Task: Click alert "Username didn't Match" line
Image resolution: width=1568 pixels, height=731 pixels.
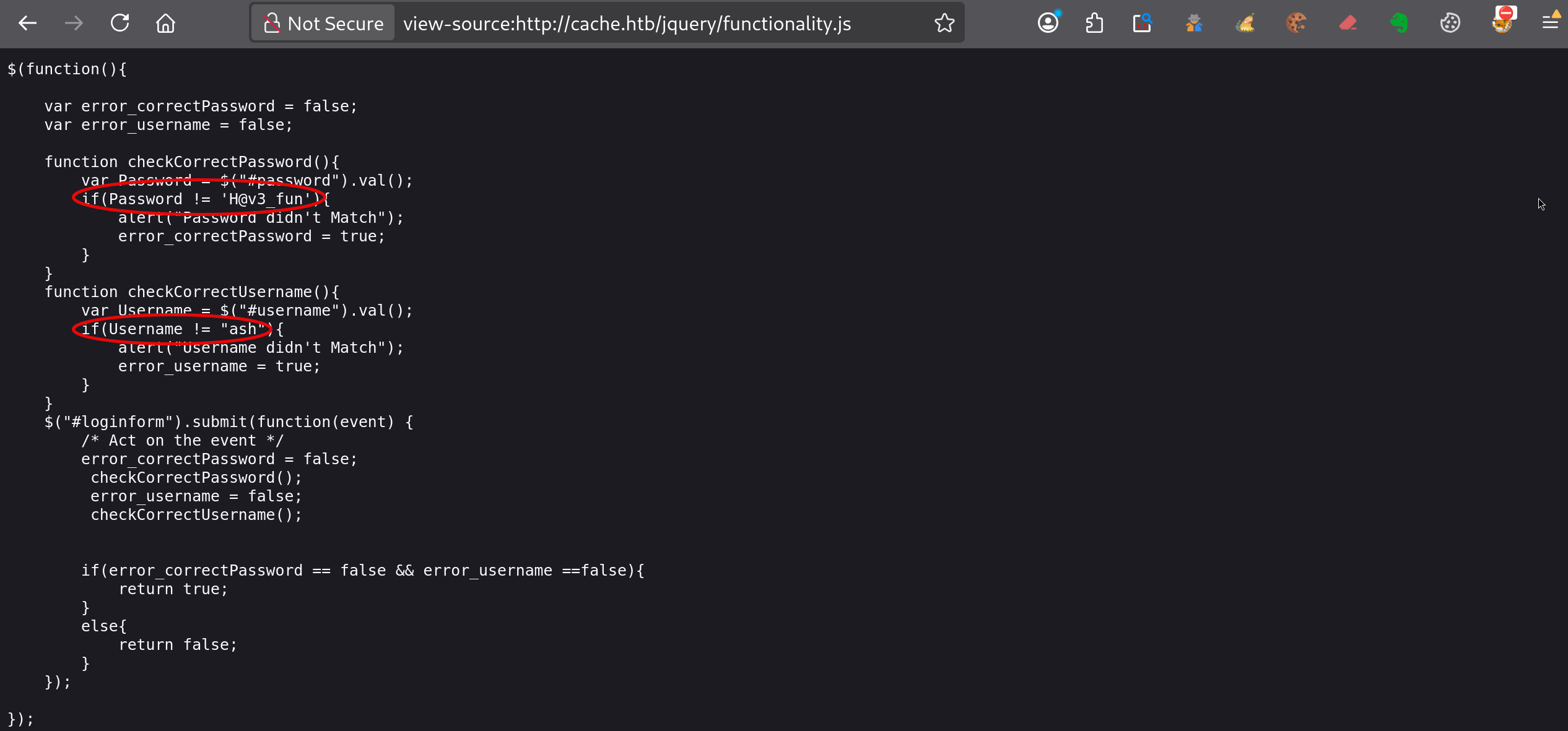Action: (x=261, y=348)
